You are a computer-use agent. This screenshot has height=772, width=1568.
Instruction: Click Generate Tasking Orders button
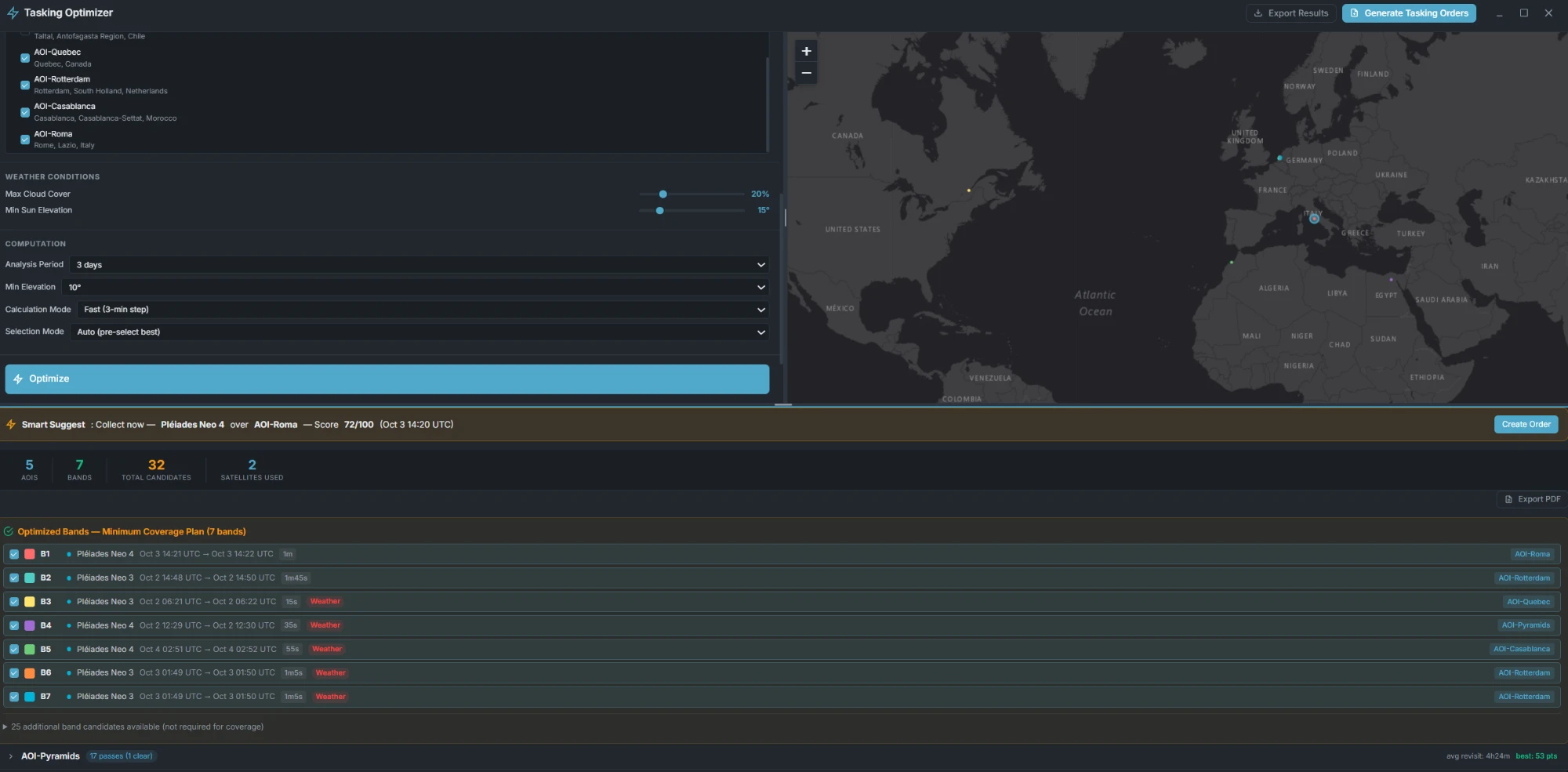1409,13
